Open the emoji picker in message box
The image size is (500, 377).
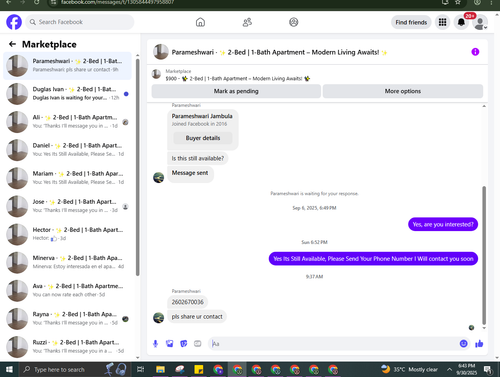[x=463, y=344]
